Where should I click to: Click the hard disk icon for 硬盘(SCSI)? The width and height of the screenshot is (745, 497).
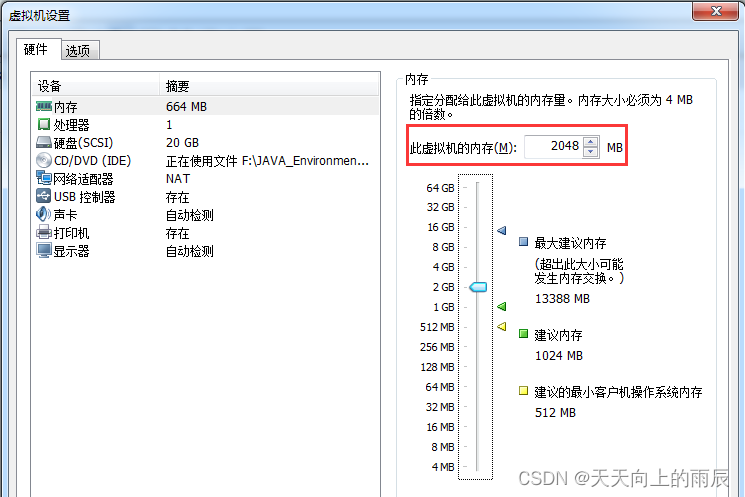(x=44, y=143)
